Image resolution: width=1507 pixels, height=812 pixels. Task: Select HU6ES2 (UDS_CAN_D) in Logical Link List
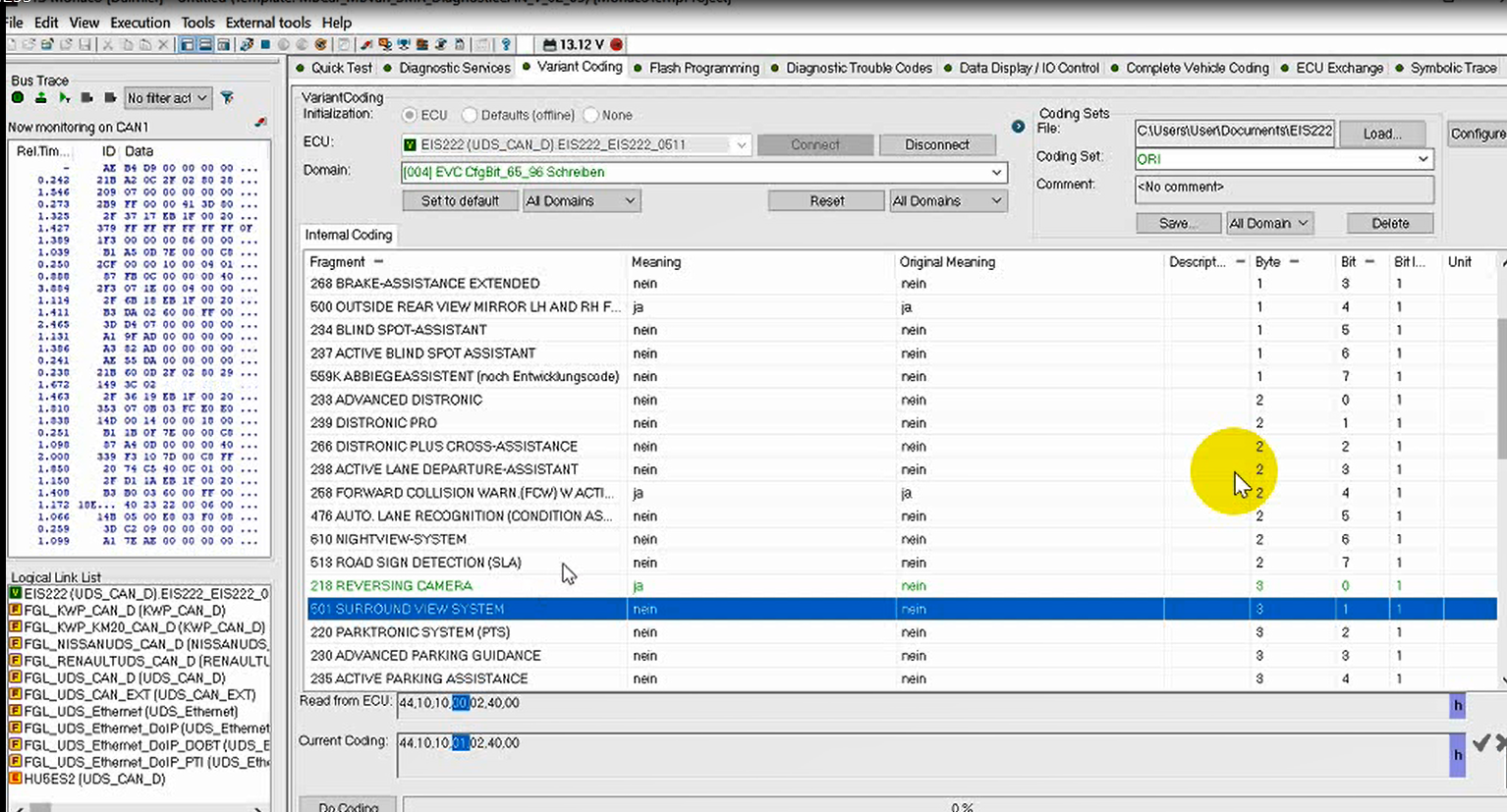tap(94, 780)
